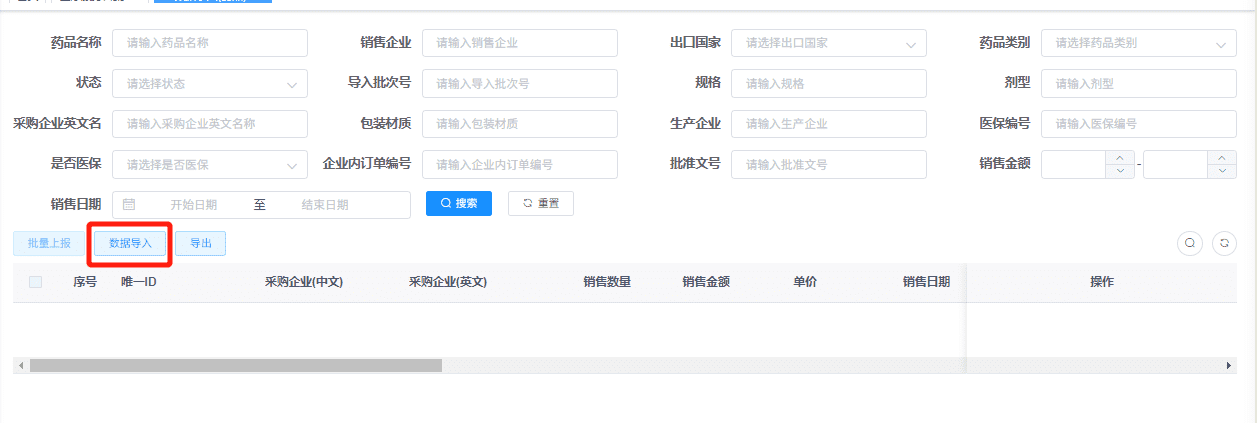Click the 数据导入 button

click(130, 243)
